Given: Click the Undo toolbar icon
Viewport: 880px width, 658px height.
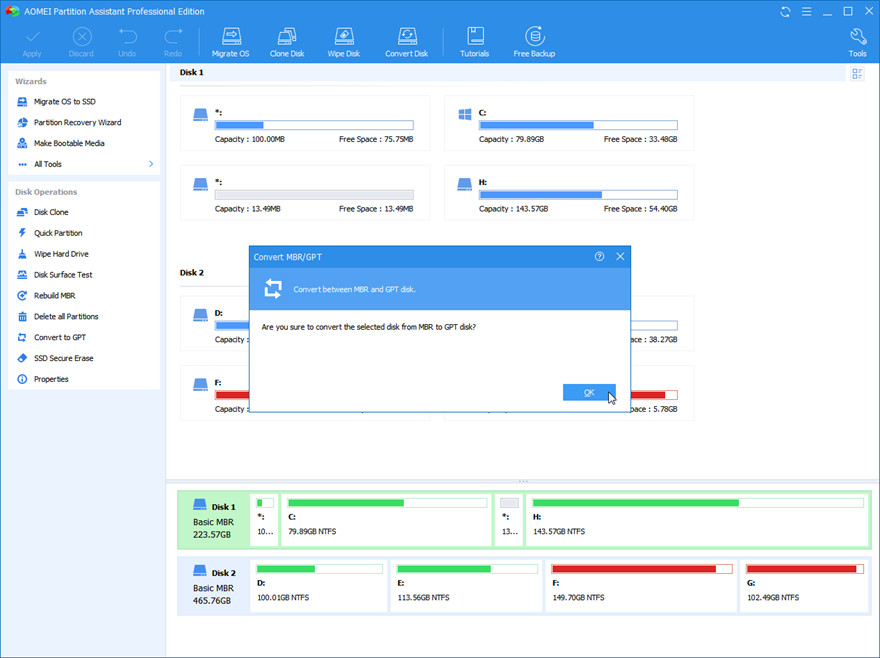Looking at the screenshot, I should pos(127,42).
